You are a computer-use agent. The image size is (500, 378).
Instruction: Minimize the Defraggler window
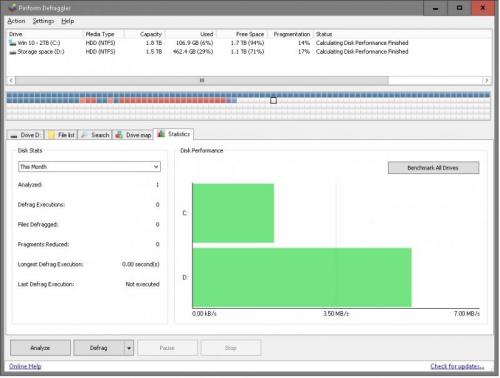pos(435,8)
